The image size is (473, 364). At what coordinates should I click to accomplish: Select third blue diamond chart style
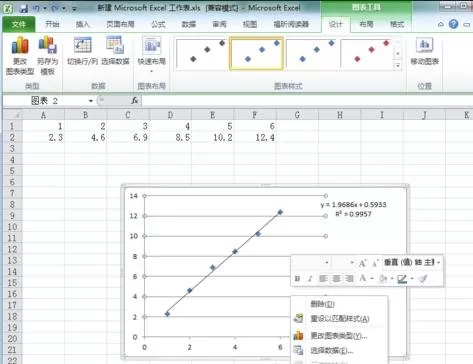[312, 53]
